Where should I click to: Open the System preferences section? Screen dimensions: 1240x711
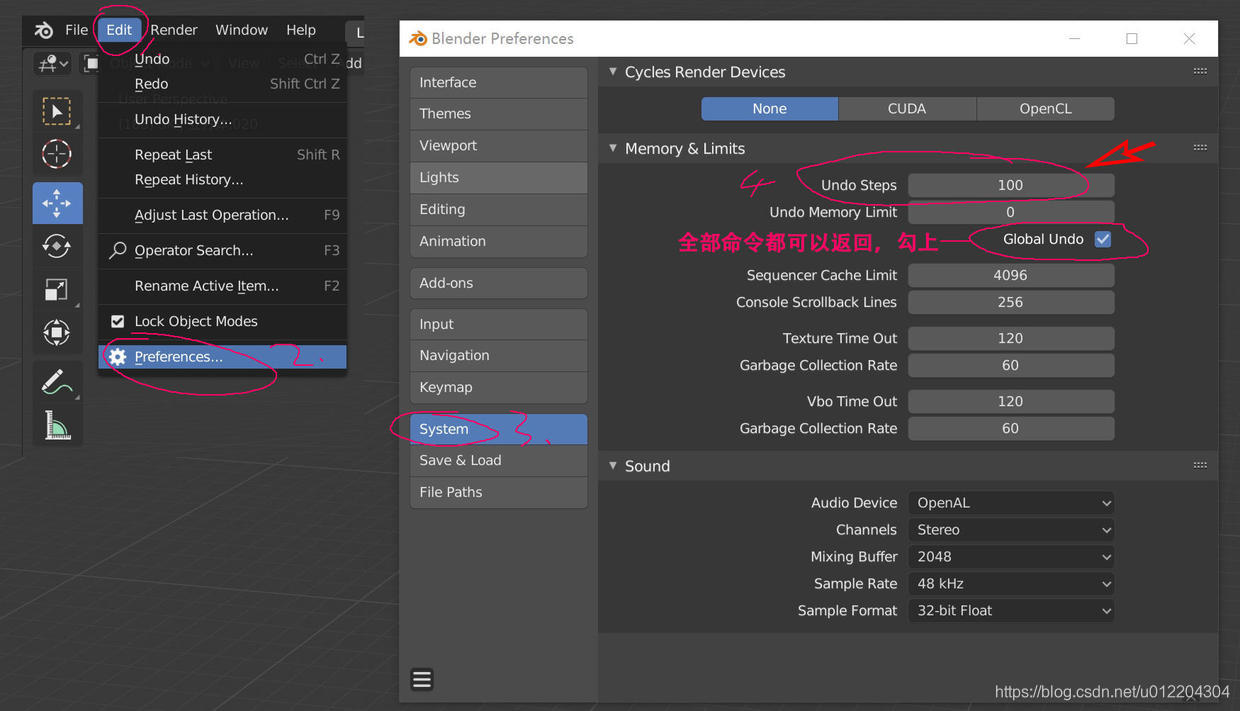pos(499,429)
